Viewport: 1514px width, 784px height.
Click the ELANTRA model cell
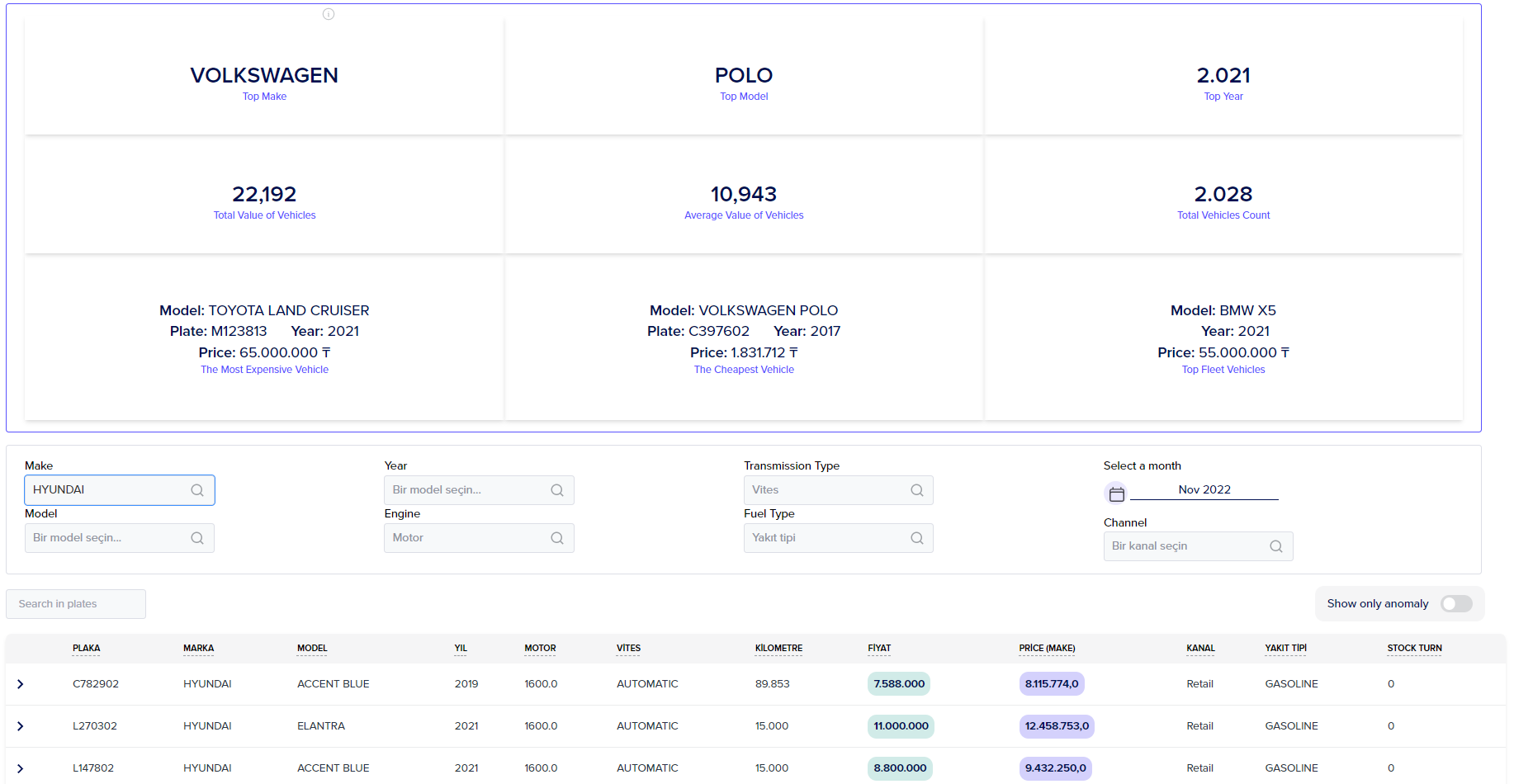(321, 726)
